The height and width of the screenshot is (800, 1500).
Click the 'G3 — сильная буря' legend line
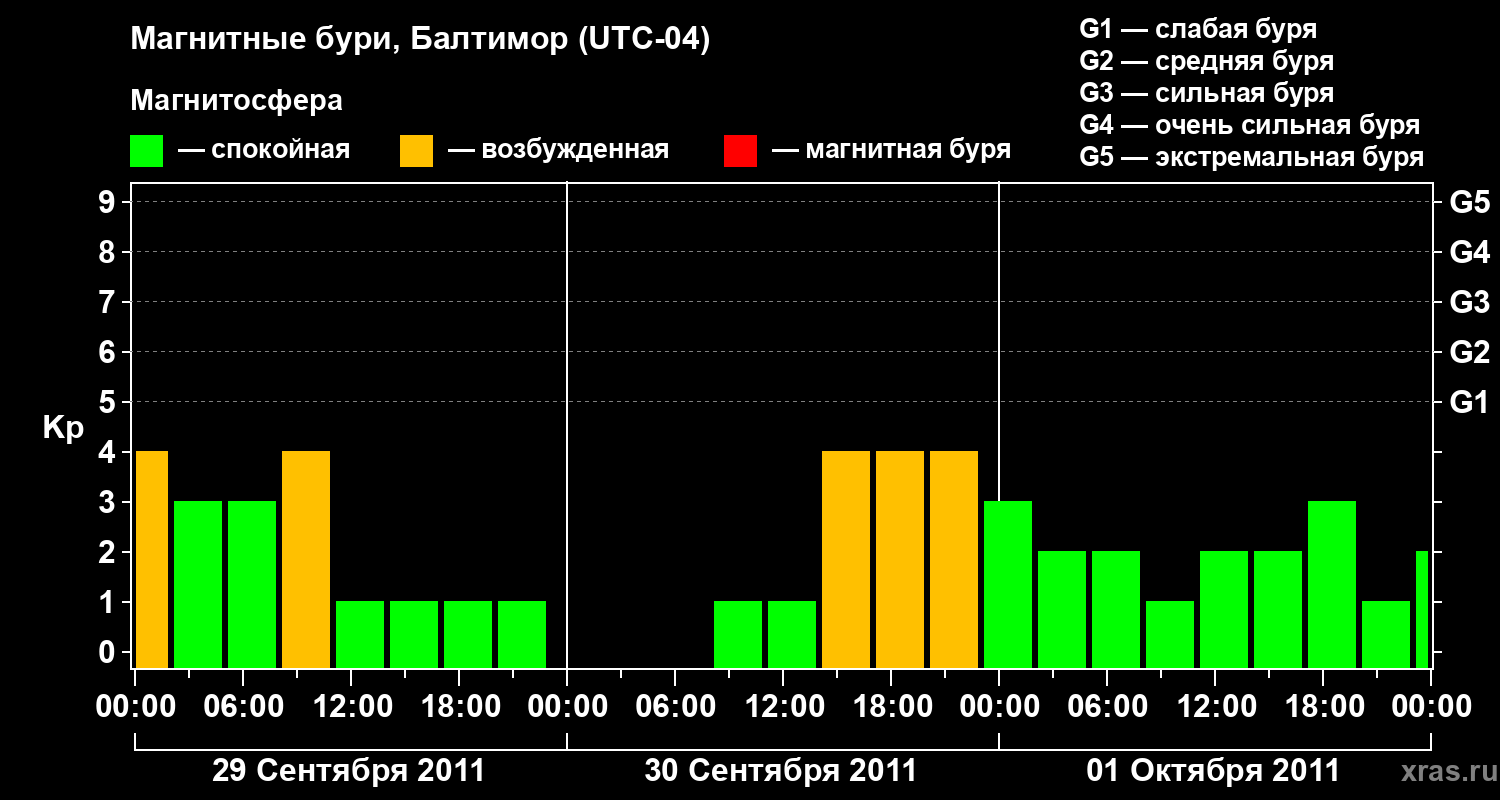(x=1207, y=93)
